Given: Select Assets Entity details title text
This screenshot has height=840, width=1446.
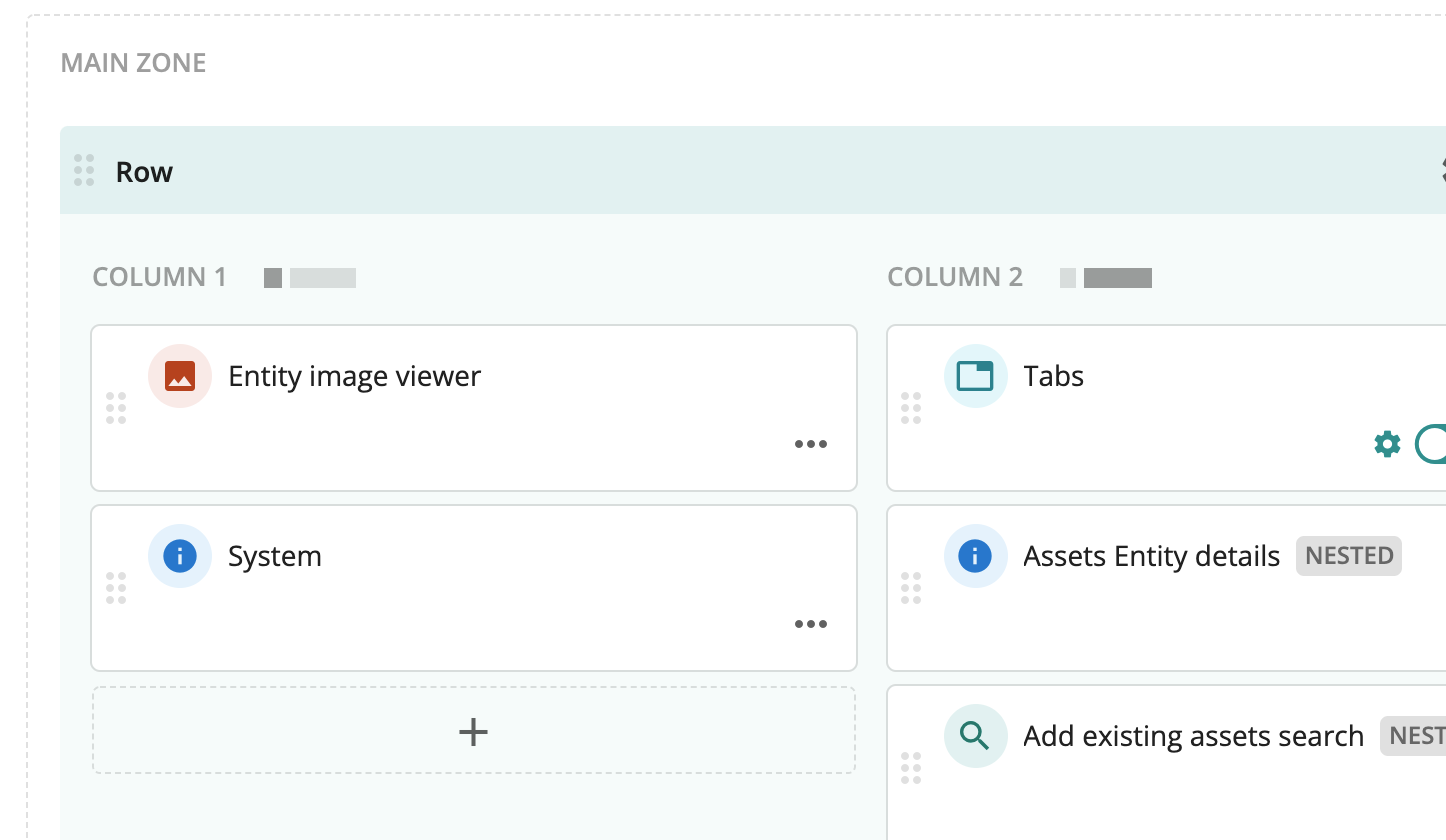Looking at the screenshot, I should coord(1152,556).
